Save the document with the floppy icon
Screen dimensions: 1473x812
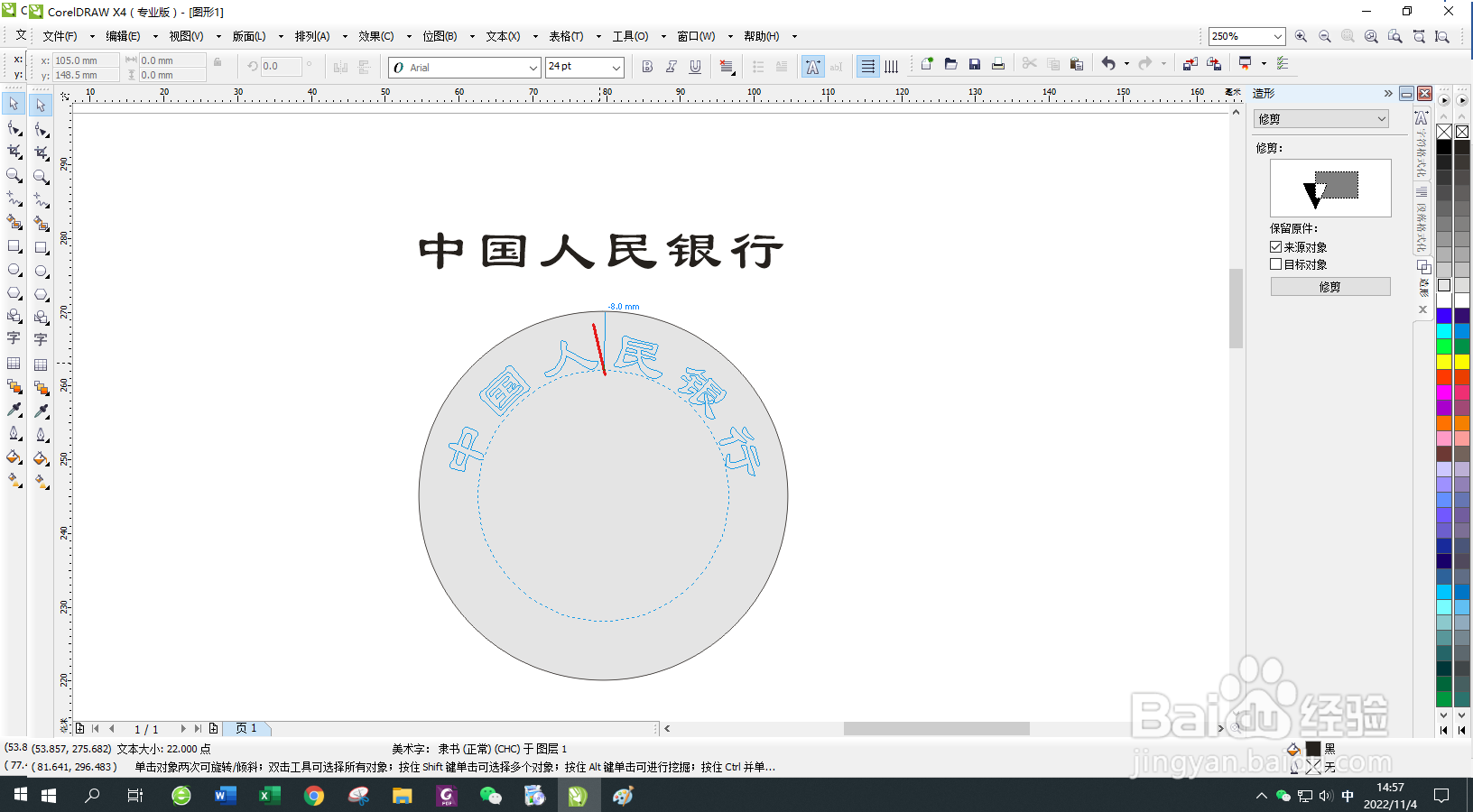click(974, 64)
